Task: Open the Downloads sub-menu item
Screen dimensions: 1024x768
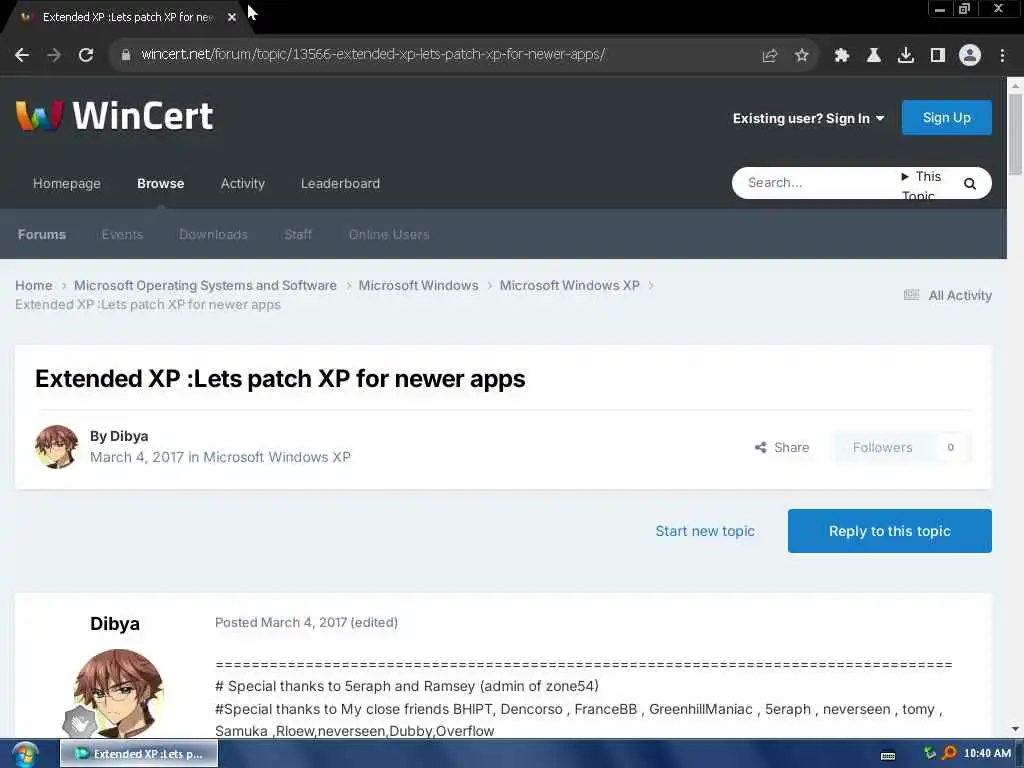Action: click(x=214, y=234)
